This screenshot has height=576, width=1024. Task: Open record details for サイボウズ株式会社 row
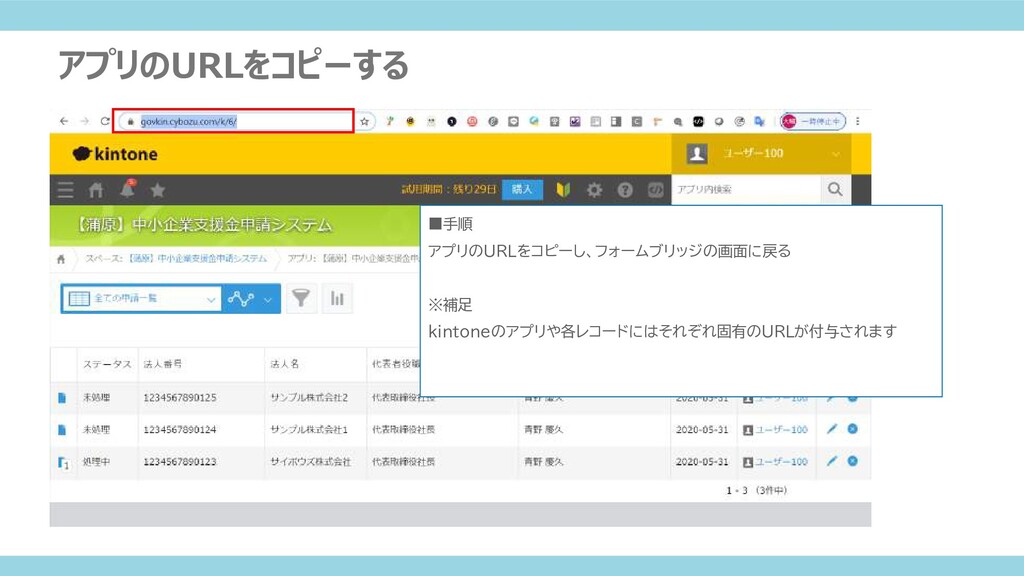pyautogui.click(x=63, y=462)
